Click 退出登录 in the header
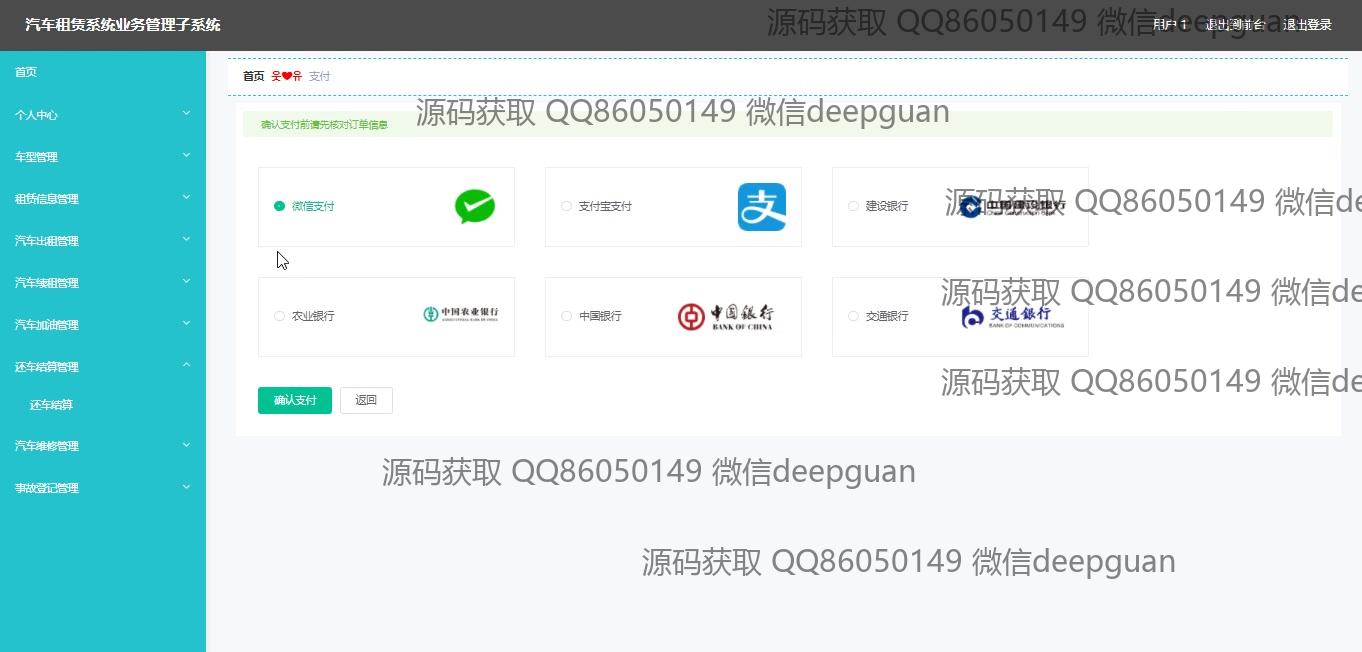The height and width of the screenshot is (652, 1362). pos(1307,25)
